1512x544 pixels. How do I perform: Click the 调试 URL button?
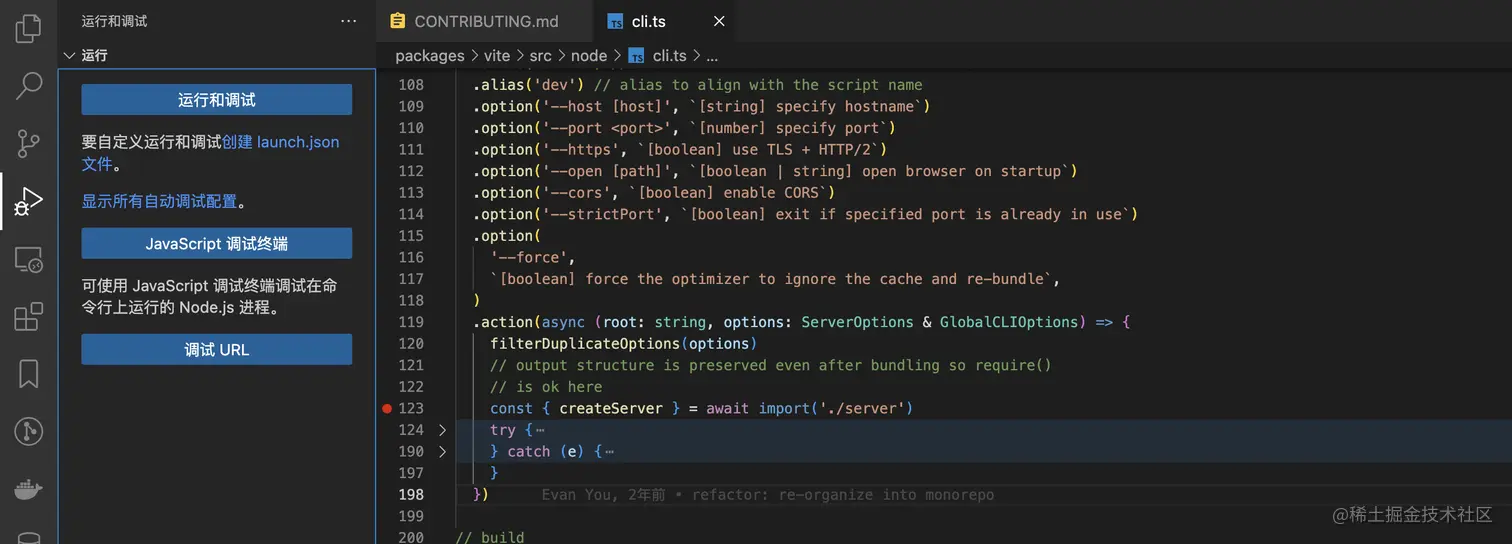click(217, 350)
